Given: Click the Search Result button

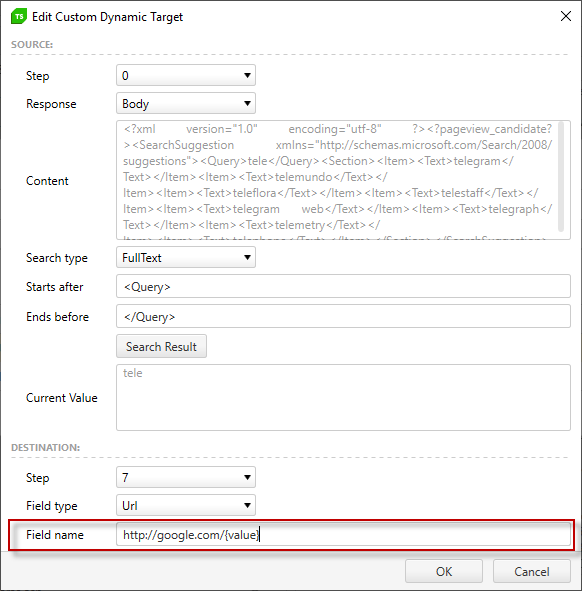Looking at the screenshot, I should (x=161, y=346).
